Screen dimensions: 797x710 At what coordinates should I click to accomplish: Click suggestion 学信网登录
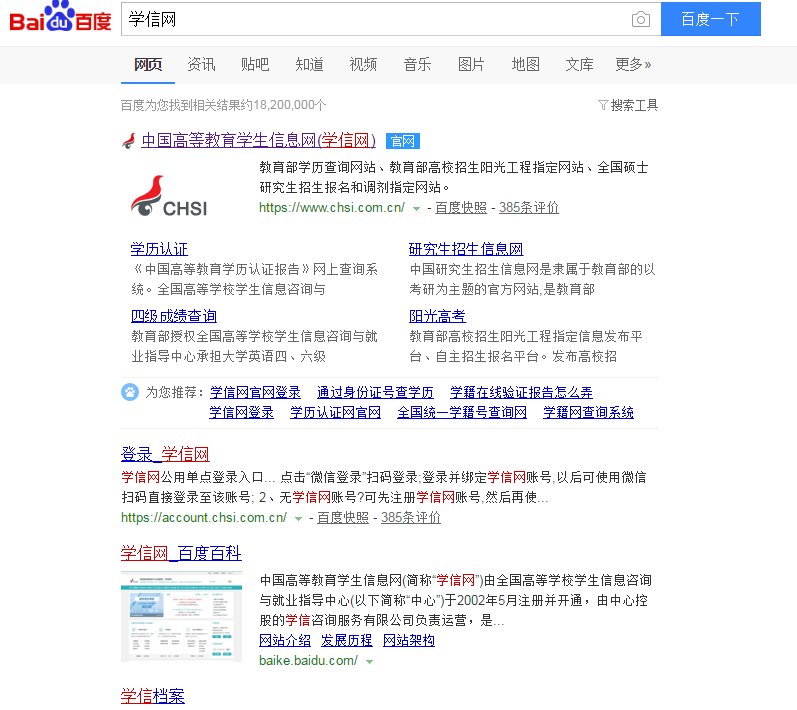(x=241, y=412)
